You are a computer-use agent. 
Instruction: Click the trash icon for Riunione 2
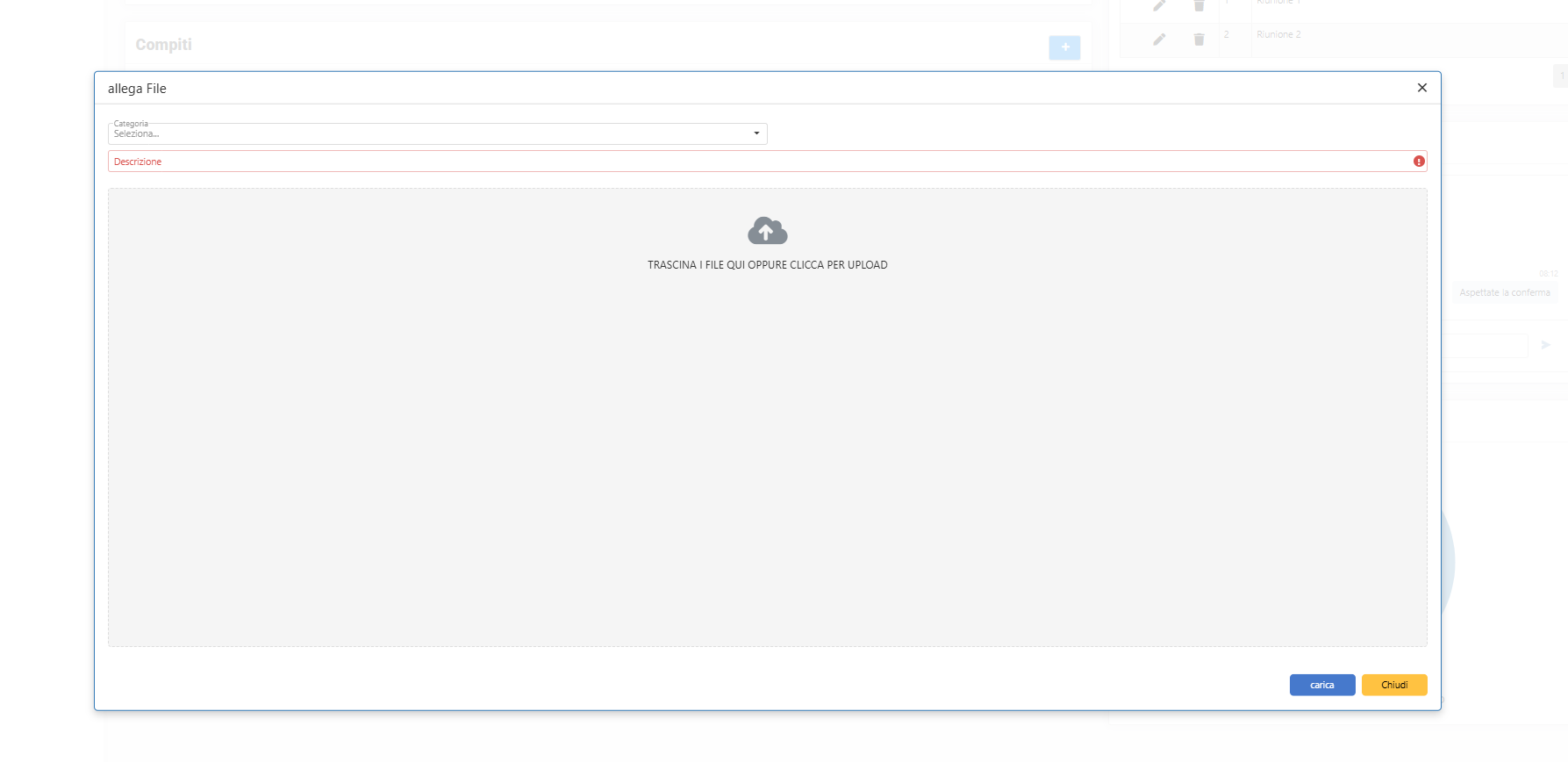(x=1199, y=40)
